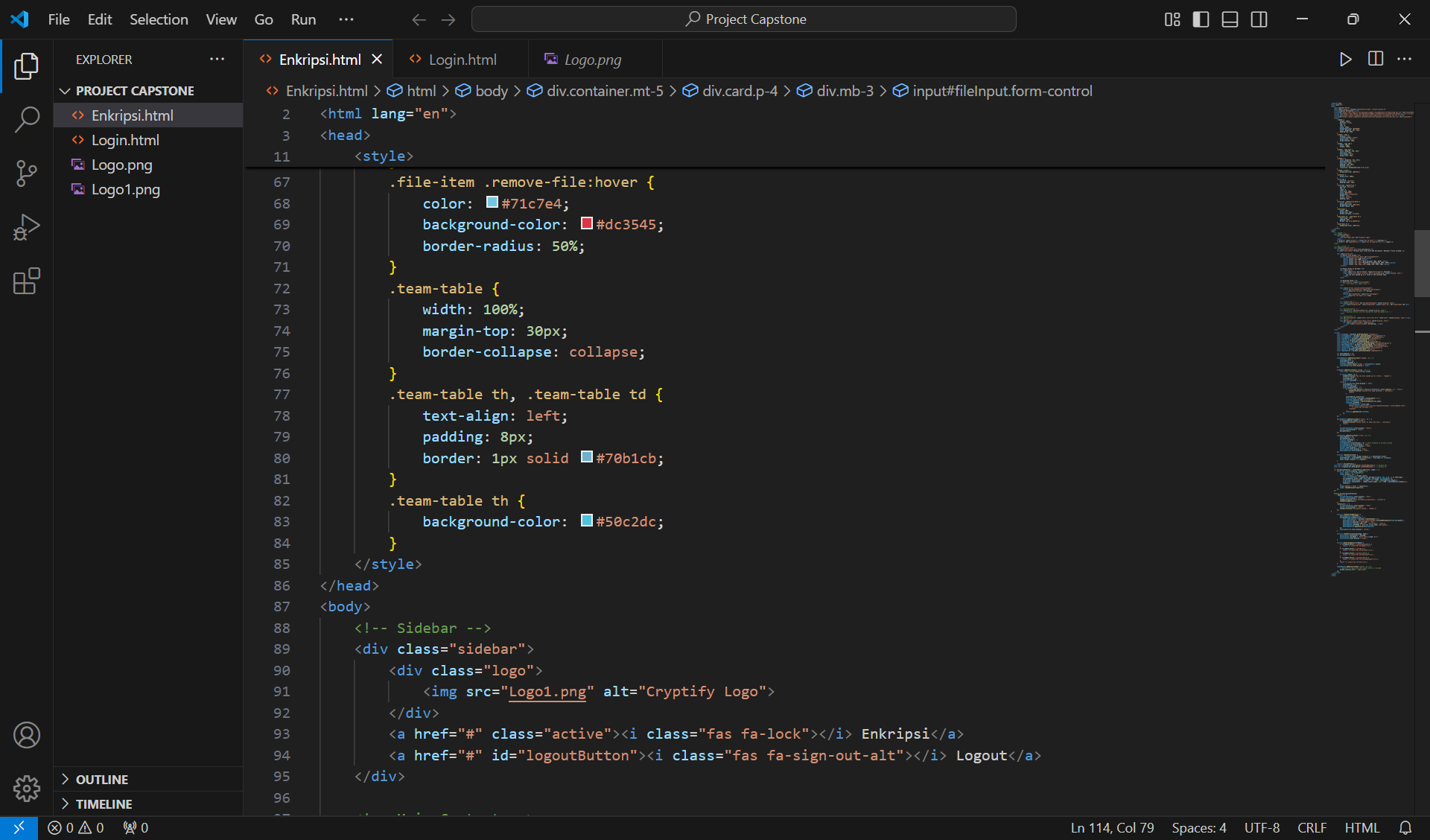Click the ports forwarded status indicator
Screen dimensions: 1430x840
point(136,827)
